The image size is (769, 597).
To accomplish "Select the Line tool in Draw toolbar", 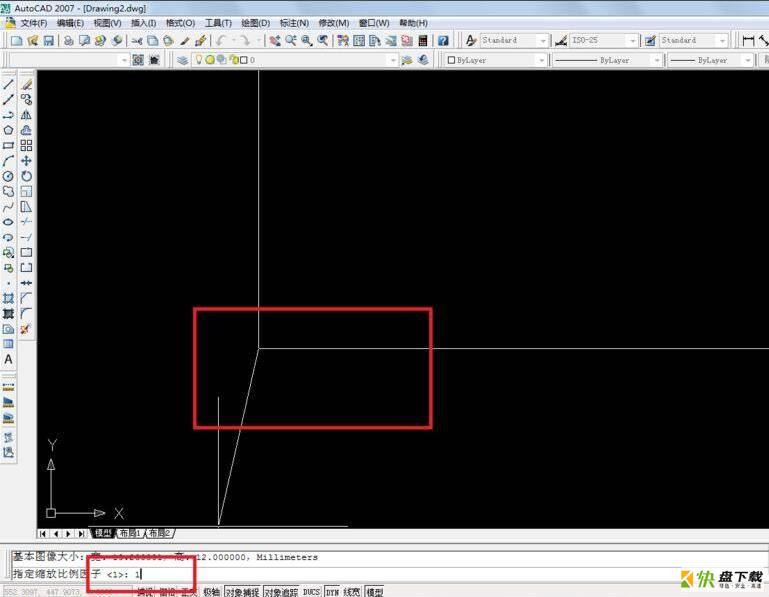I will 8,84.
